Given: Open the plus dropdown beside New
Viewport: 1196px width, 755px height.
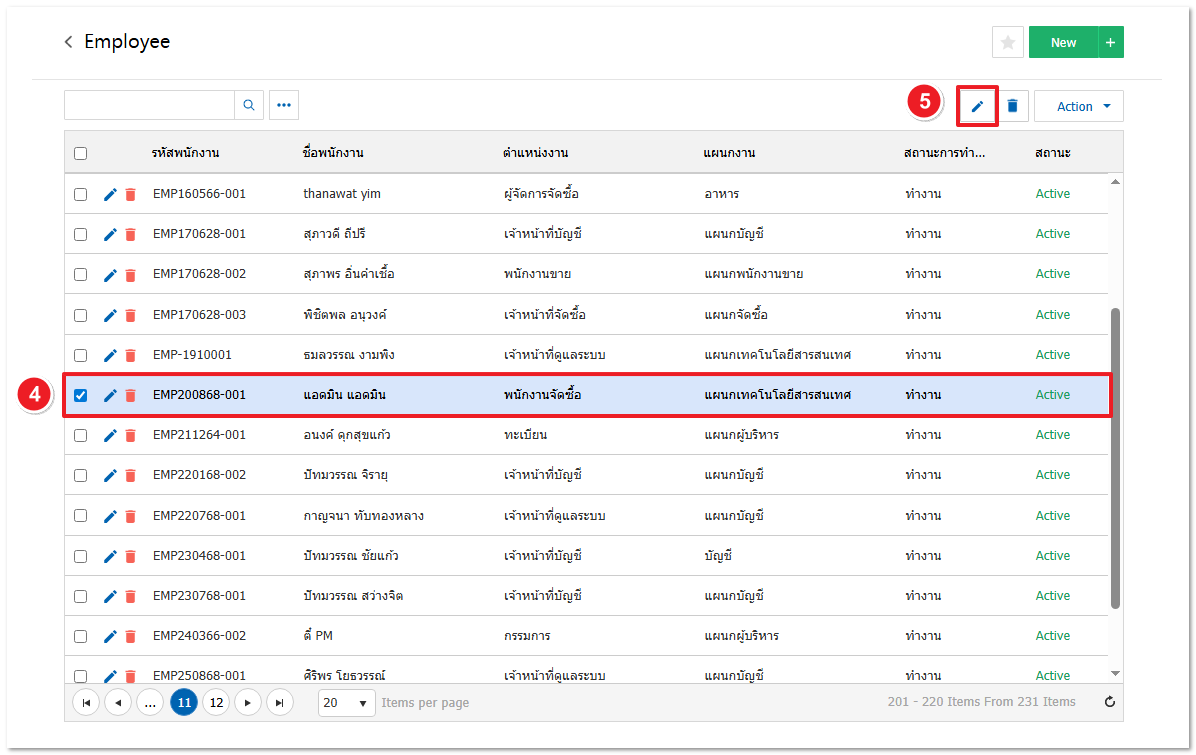Looking at the screenshot, I should (x=1111, y=42).
